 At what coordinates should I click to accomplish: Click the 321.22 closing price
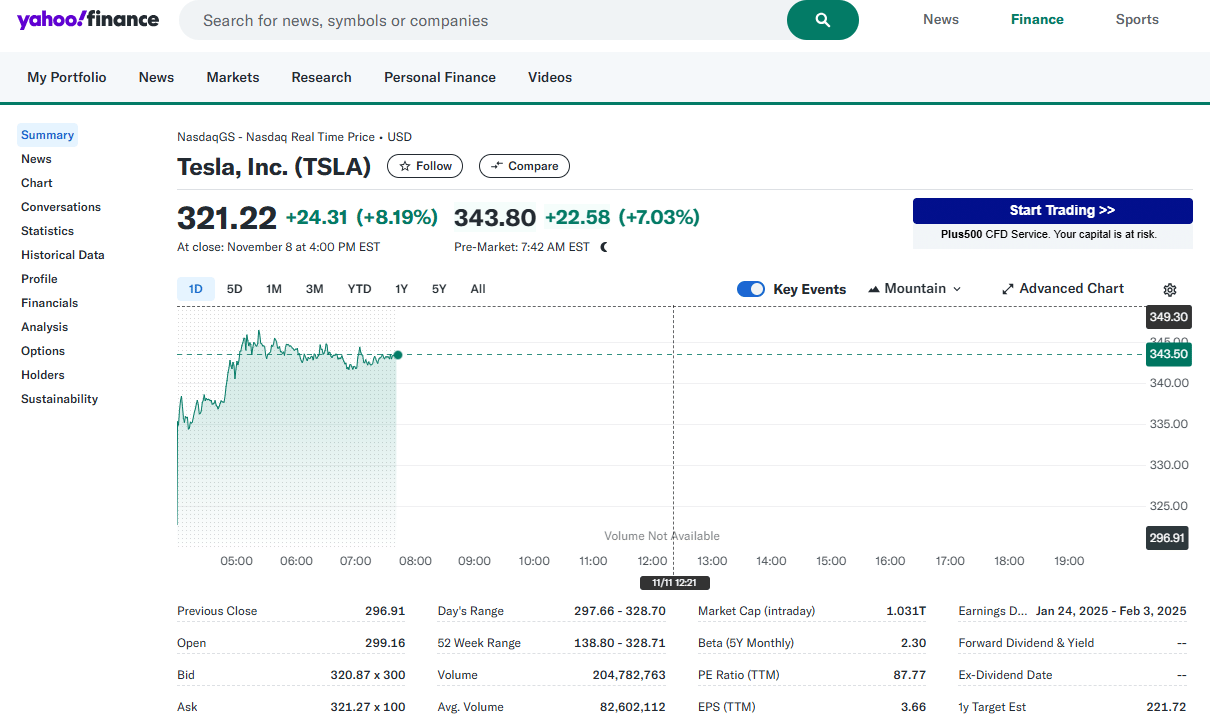pyautogui.click(x=227, y=218)
